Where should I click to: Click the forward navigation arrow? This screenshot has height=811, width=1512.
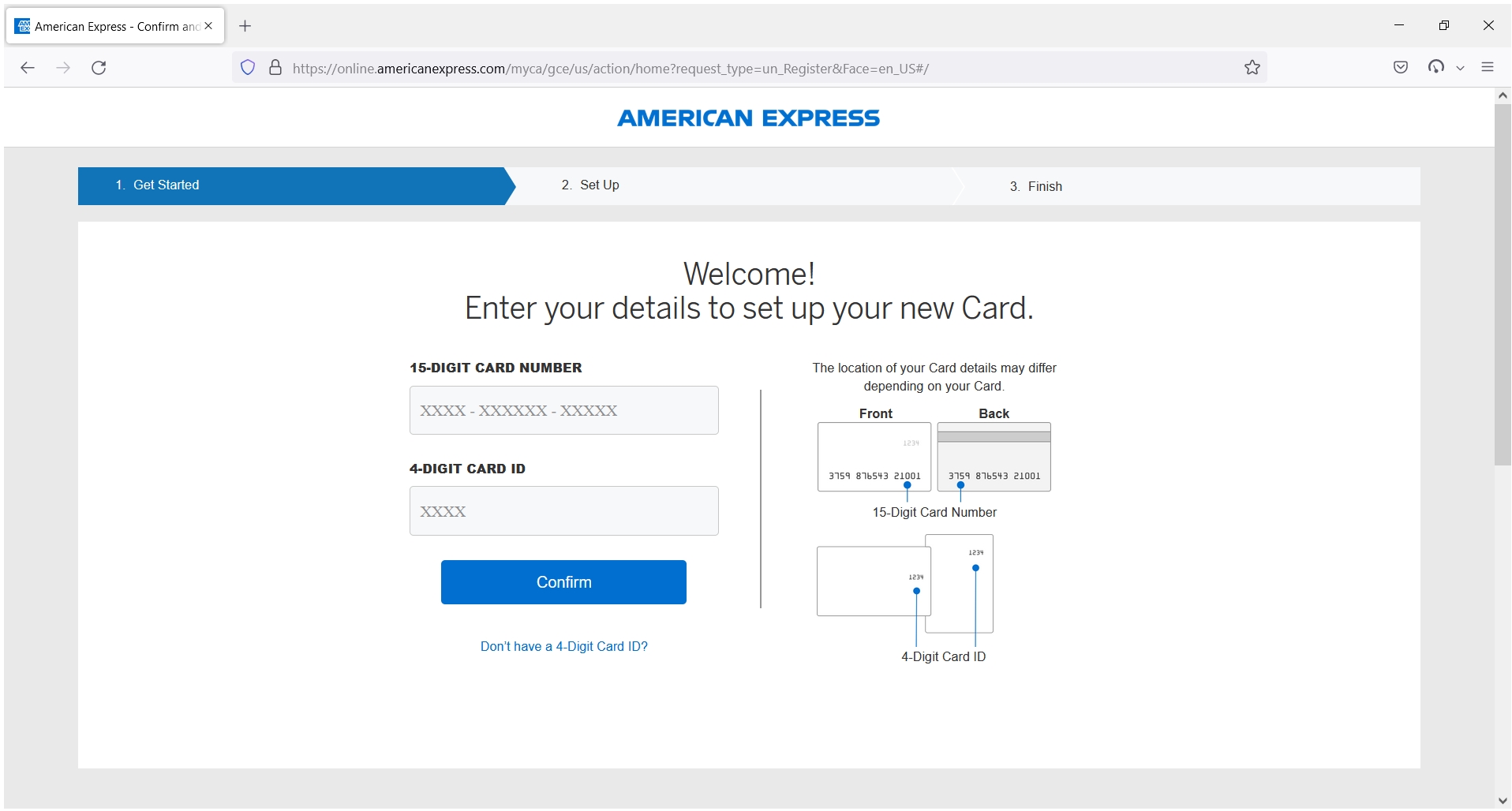[63, 68]
